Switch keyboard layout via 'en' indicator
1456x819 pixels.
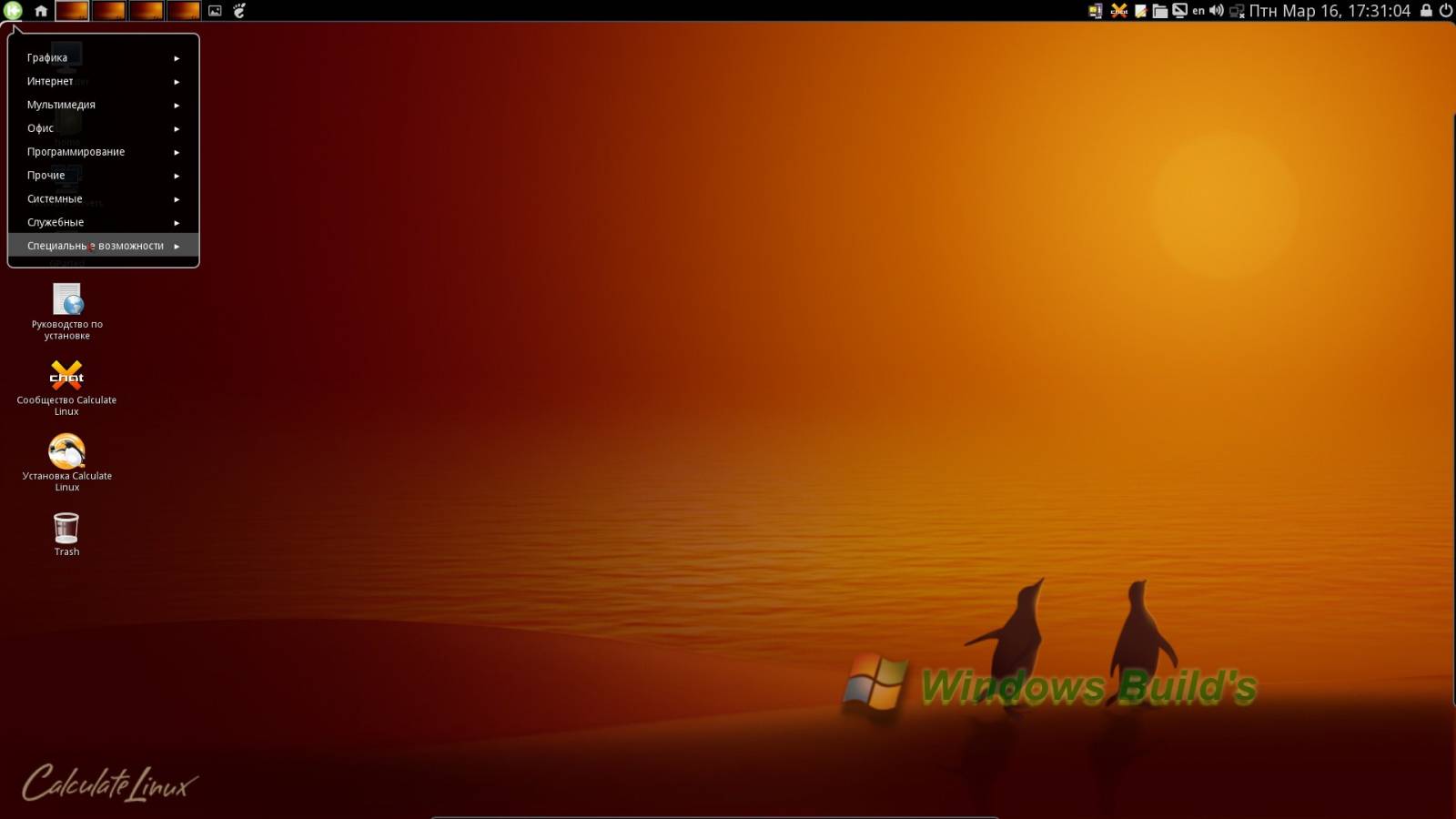(x=1198, y=11)
